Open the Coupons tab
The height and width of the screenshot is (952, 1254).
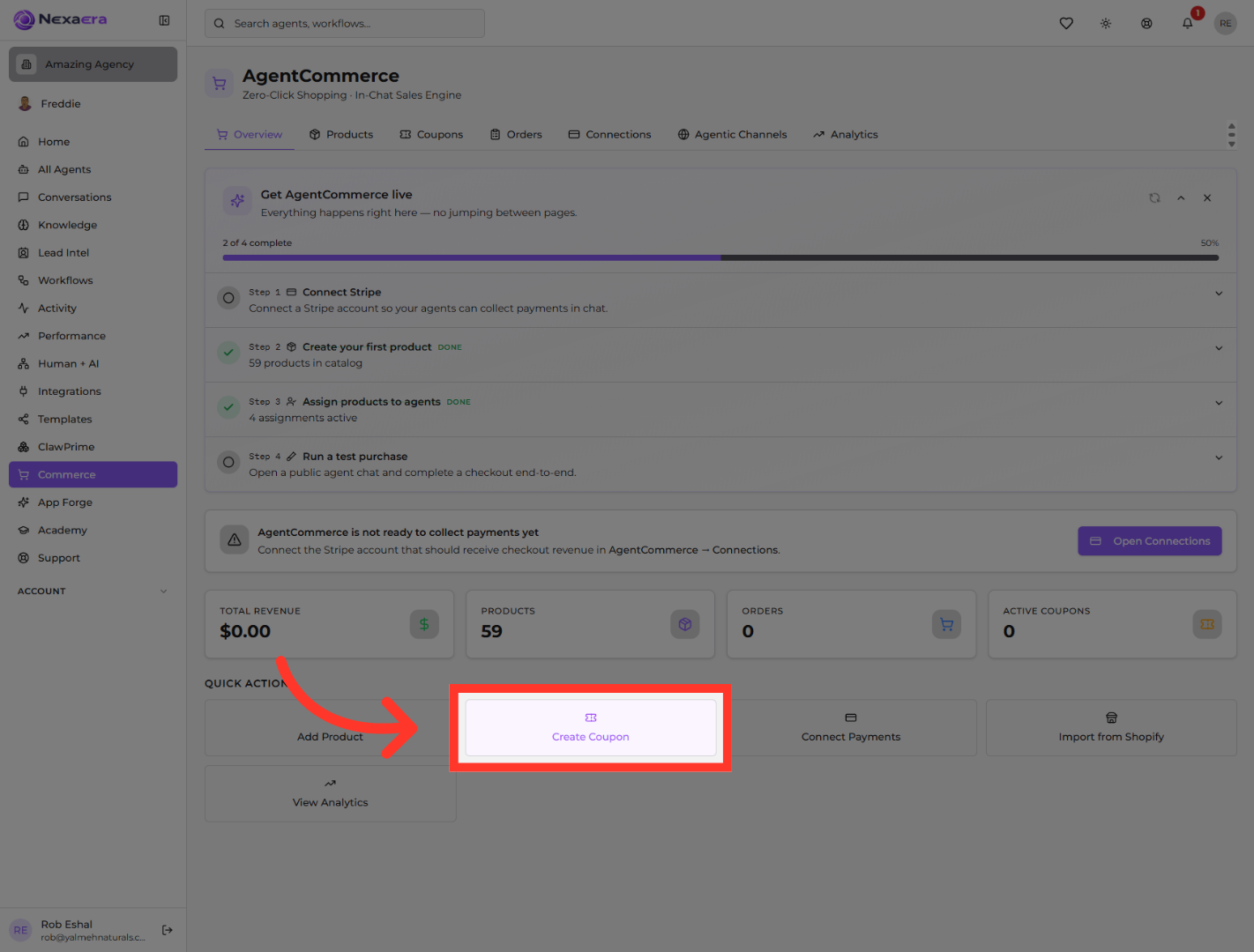coord(431,135)
